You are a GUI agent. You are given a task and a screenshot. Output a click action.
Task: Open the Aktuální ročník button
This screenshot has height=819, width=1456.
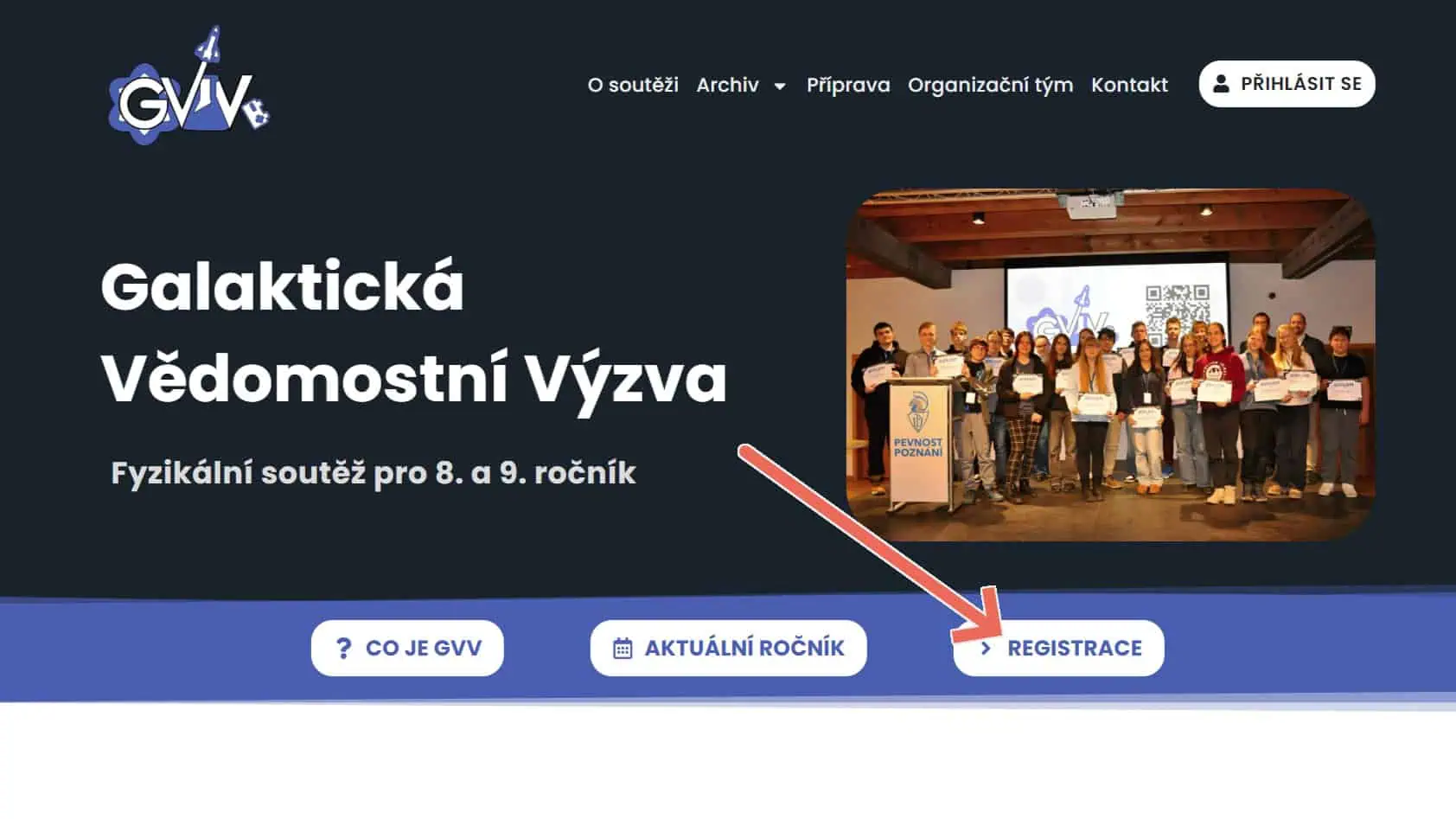tap(728, 648)
